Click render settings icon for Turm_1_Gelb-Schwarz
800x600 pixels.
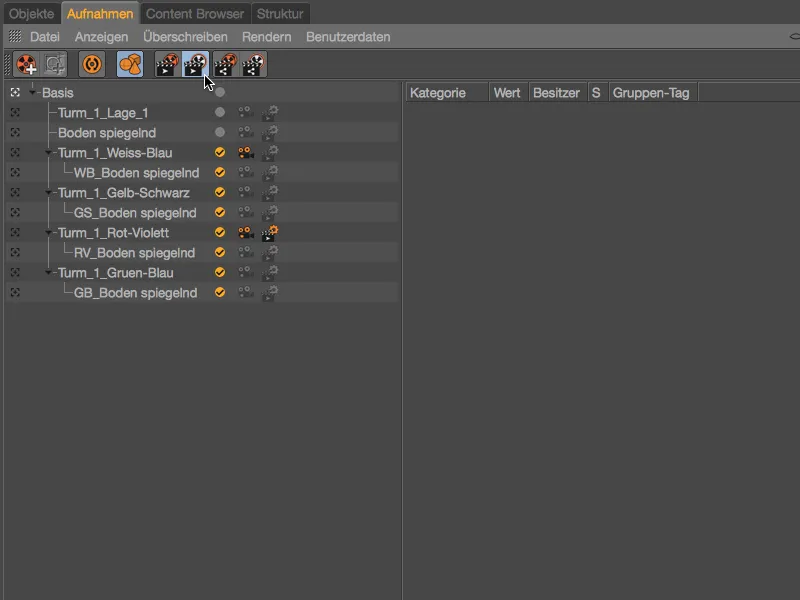click(269, 193)
